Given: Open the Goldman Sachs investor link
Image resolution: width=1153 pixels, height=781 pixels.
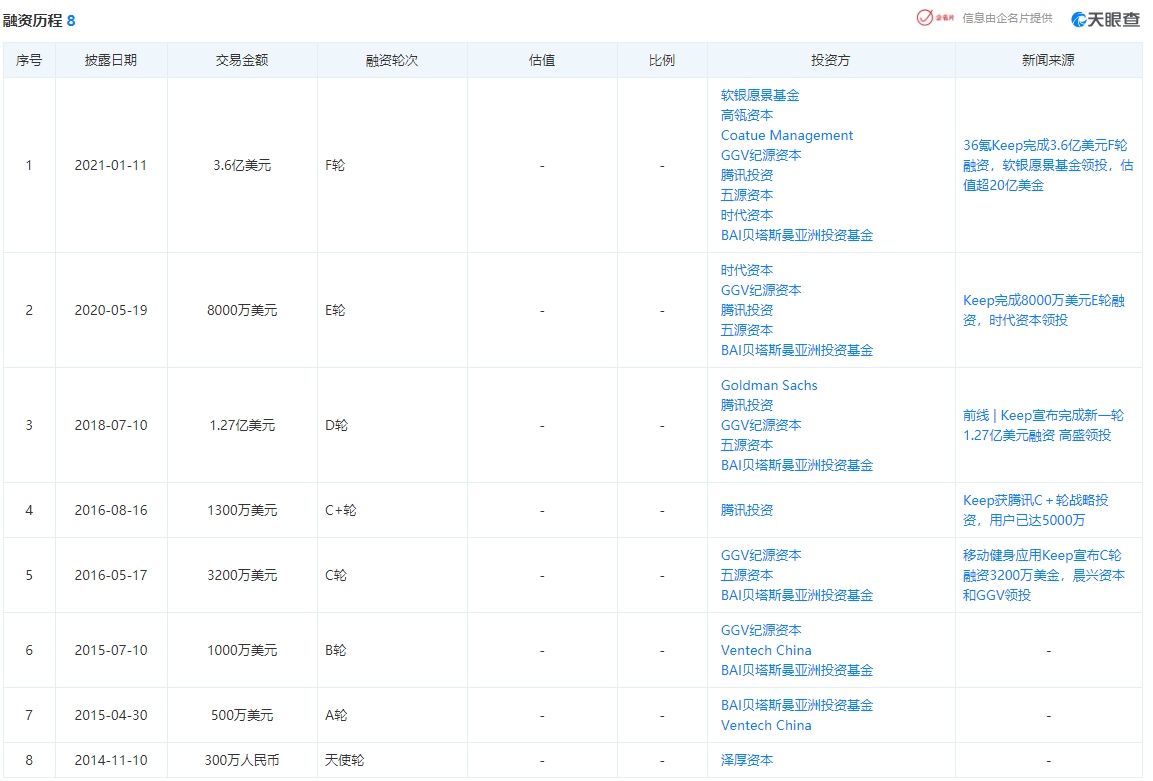Looking at the screenshot, I should tap(769, 385).
